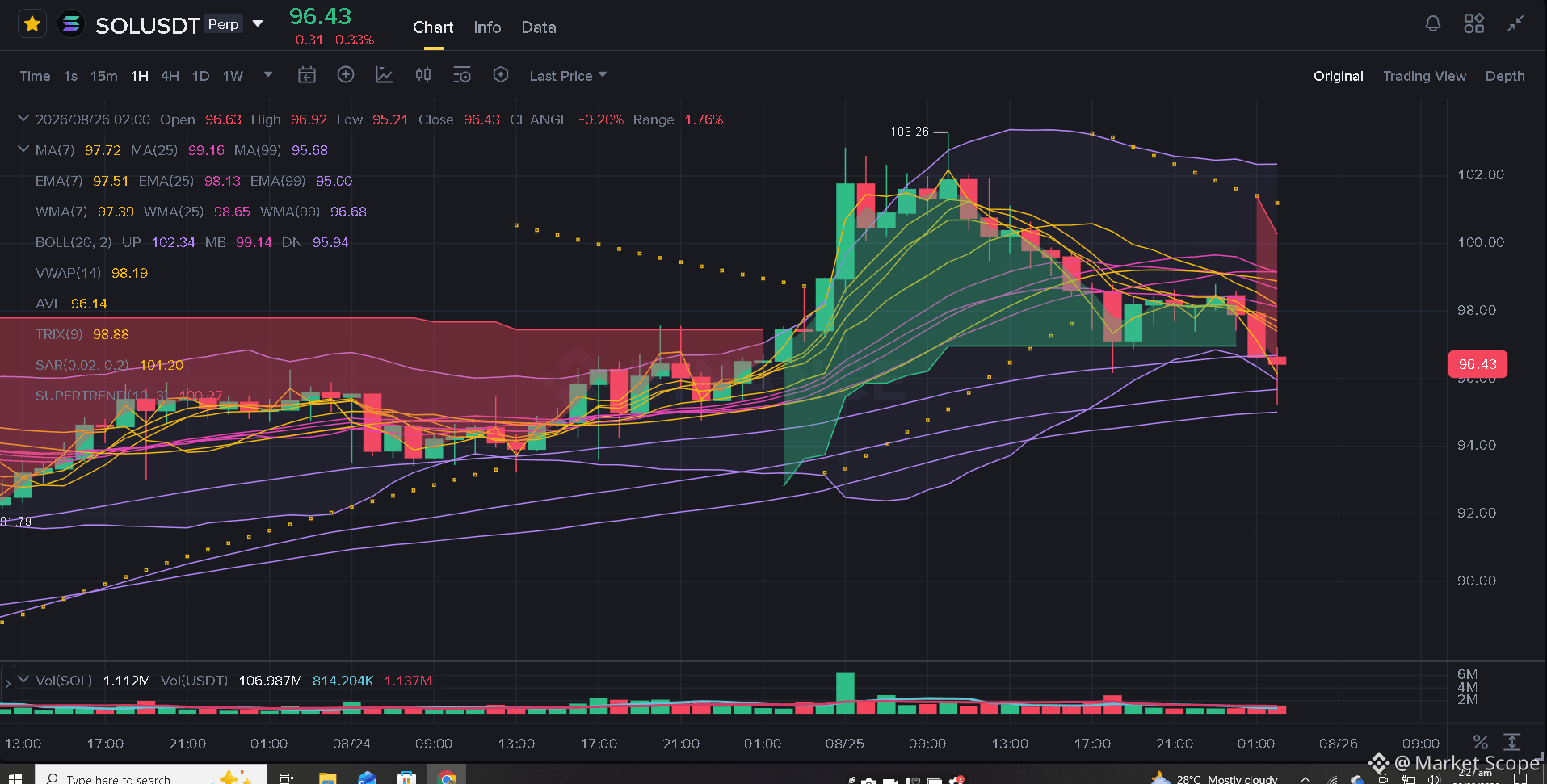Click the WMA(7) indicator label
This screenshot has height=784, width=1547.
pyautogui.click(x=61, y=212)
